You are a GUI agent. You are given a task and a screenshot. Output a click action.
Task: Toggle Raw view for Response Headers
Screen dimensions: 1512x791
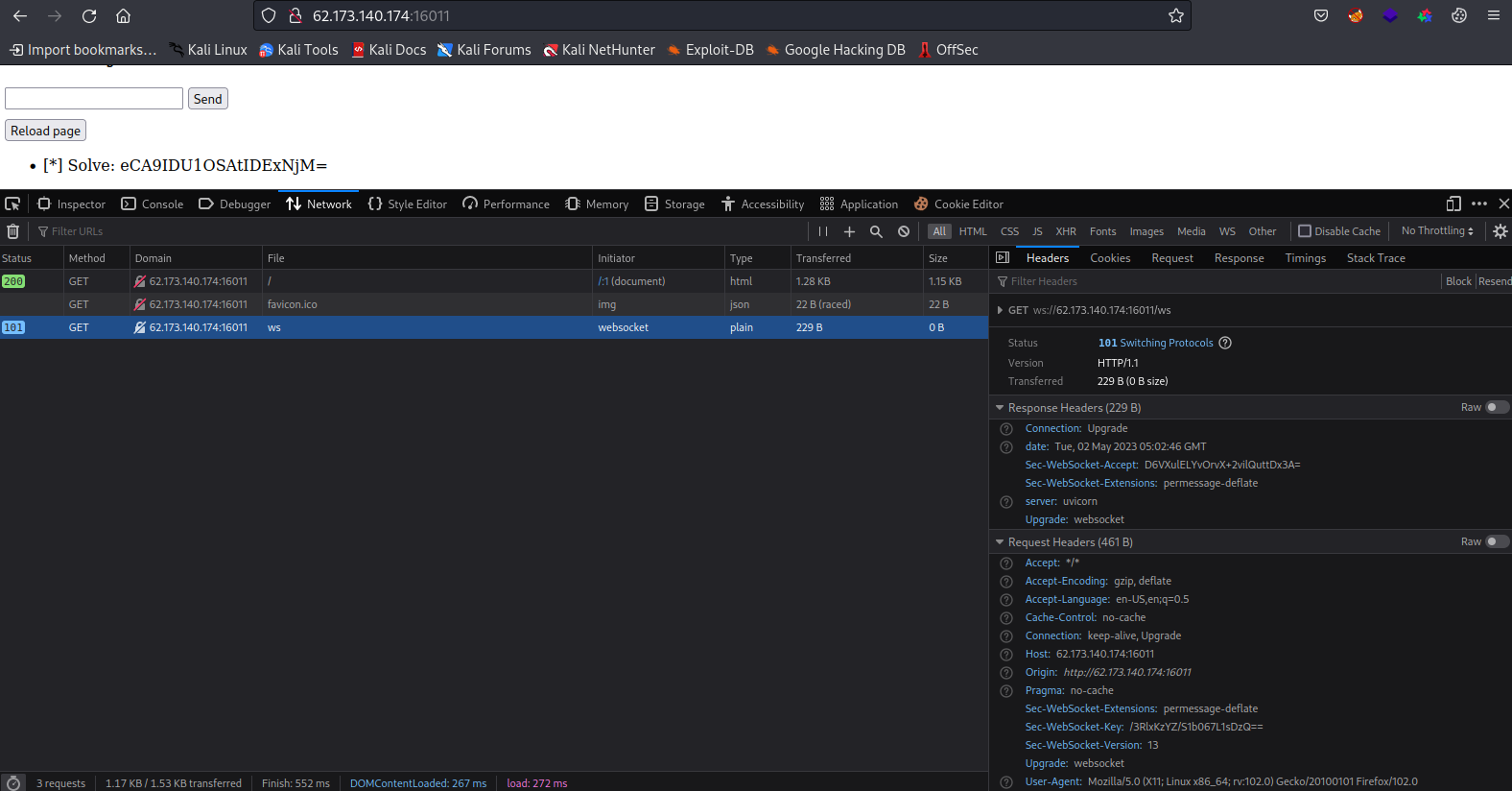1496,407
